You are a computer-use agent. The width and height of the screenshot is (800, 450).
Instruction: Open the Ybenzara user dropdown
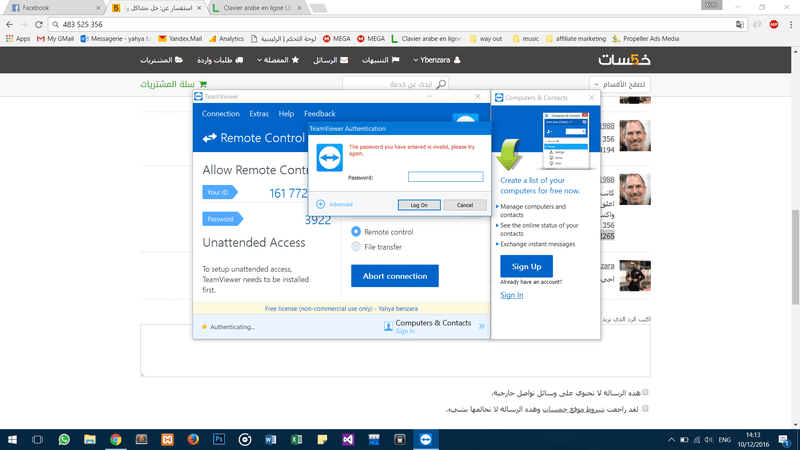click(436, 60)
